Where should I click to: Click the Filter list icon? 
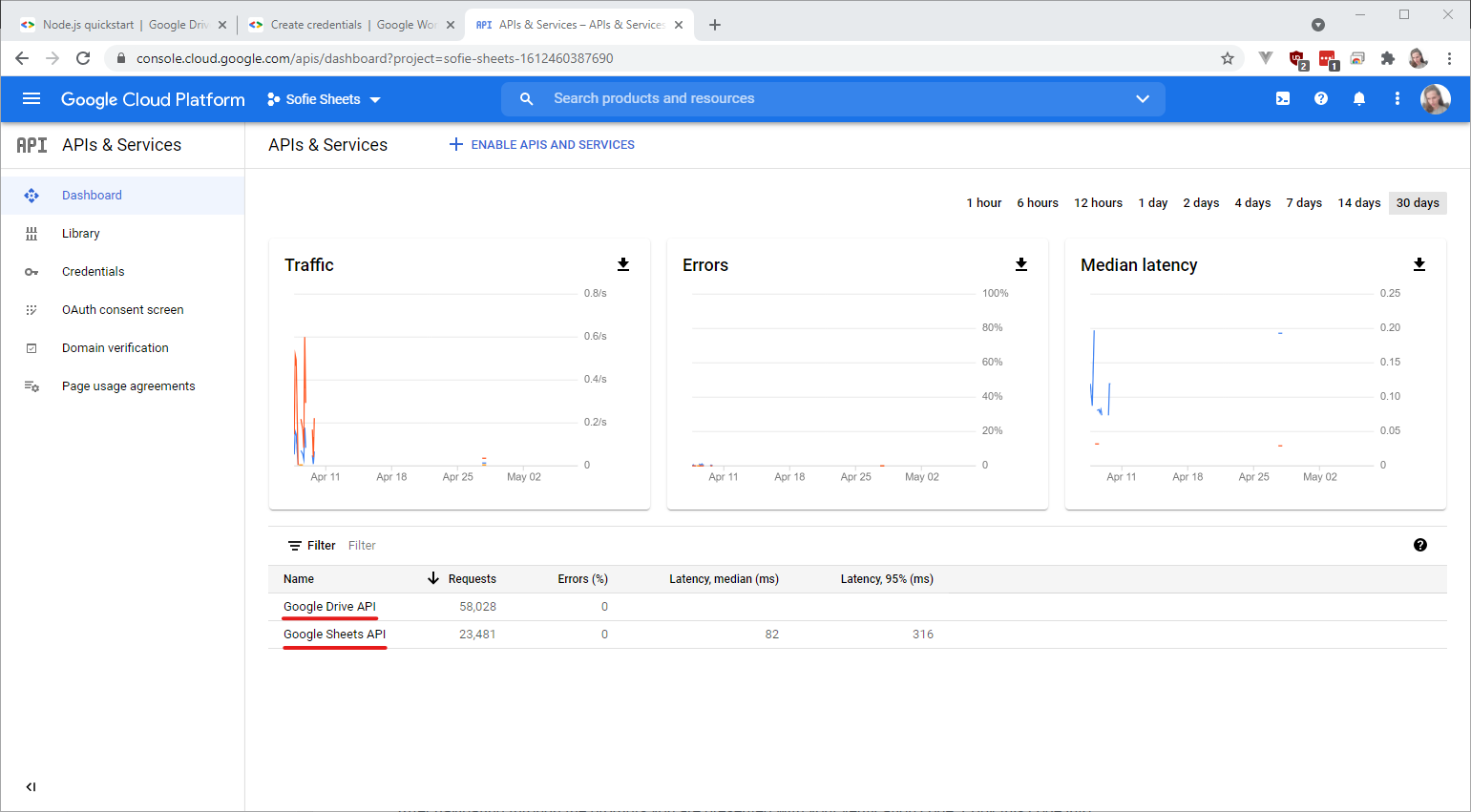295,546
